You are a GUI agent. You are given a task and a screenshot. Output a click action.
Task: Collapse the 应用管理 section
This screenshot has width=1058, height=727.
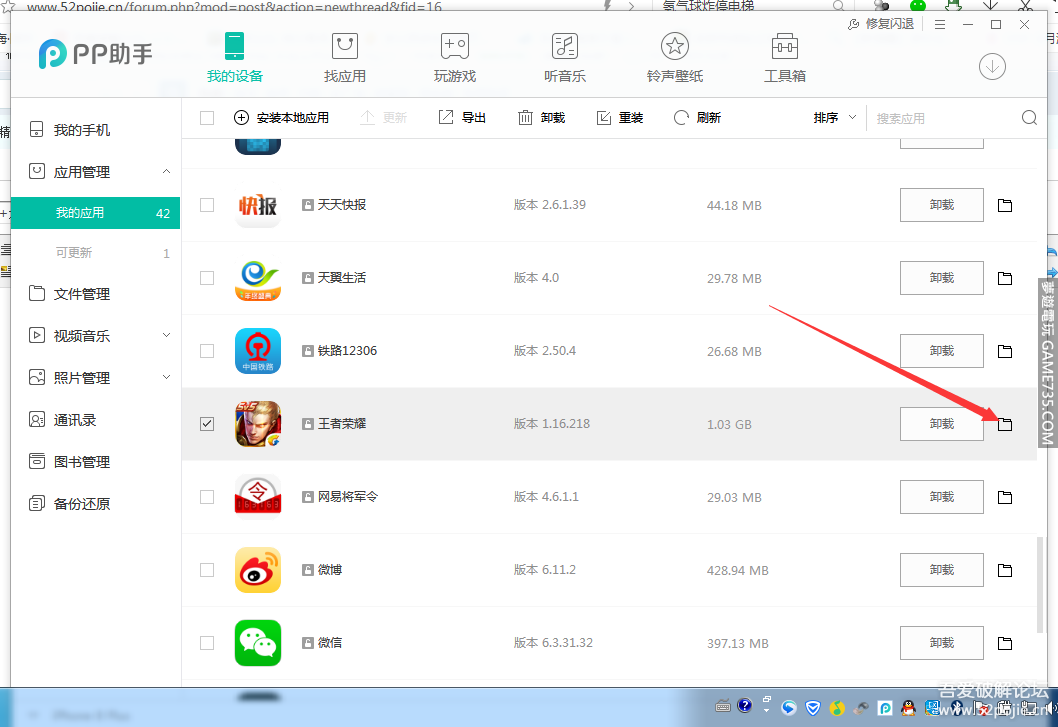pos(166,172)
